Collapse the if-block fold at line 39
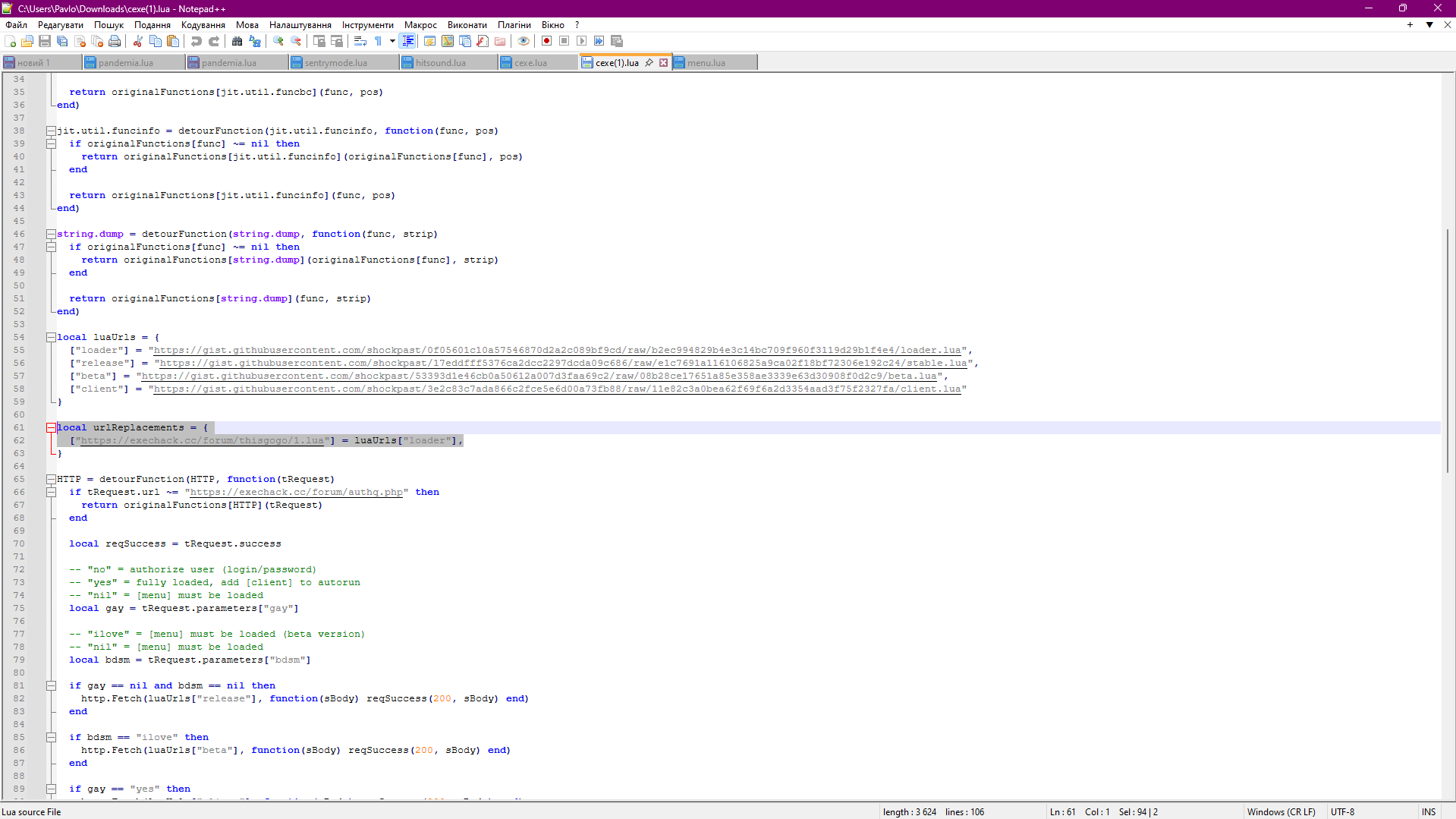 click(x=51, y=143)
